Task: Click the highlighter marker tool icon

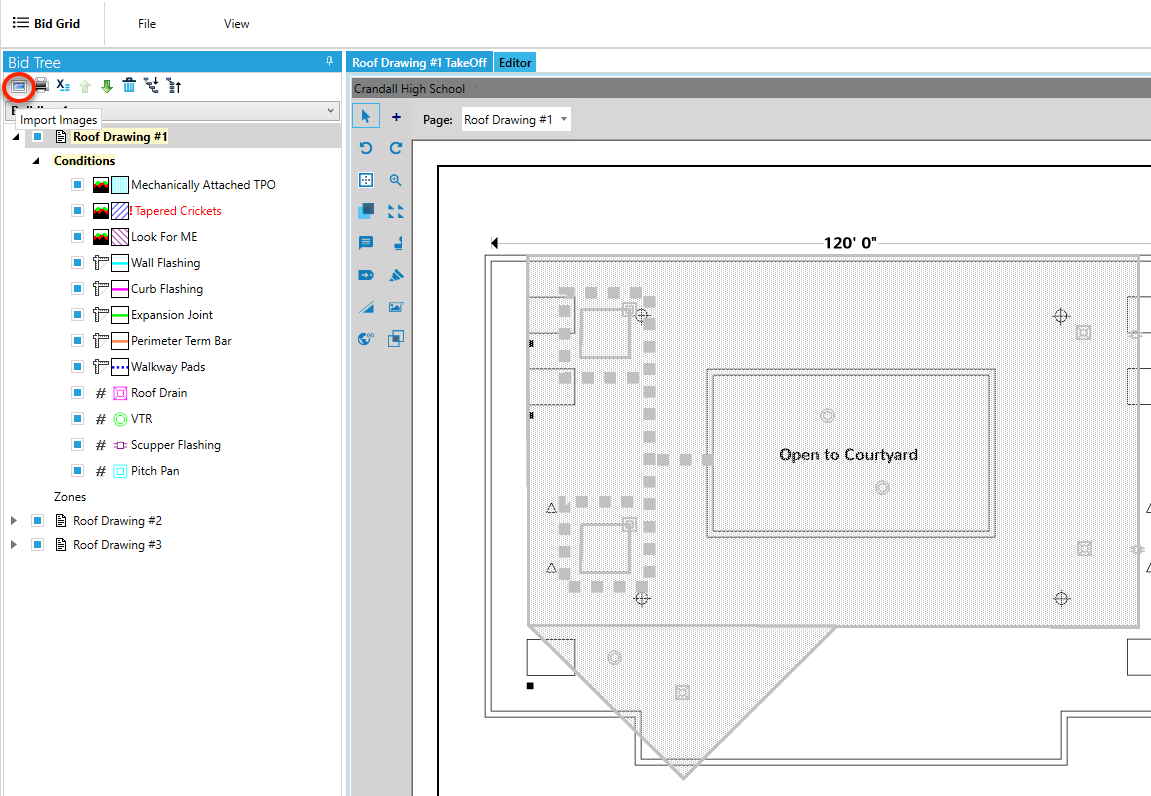Action: pyautogui.click(x=396, y=275)
